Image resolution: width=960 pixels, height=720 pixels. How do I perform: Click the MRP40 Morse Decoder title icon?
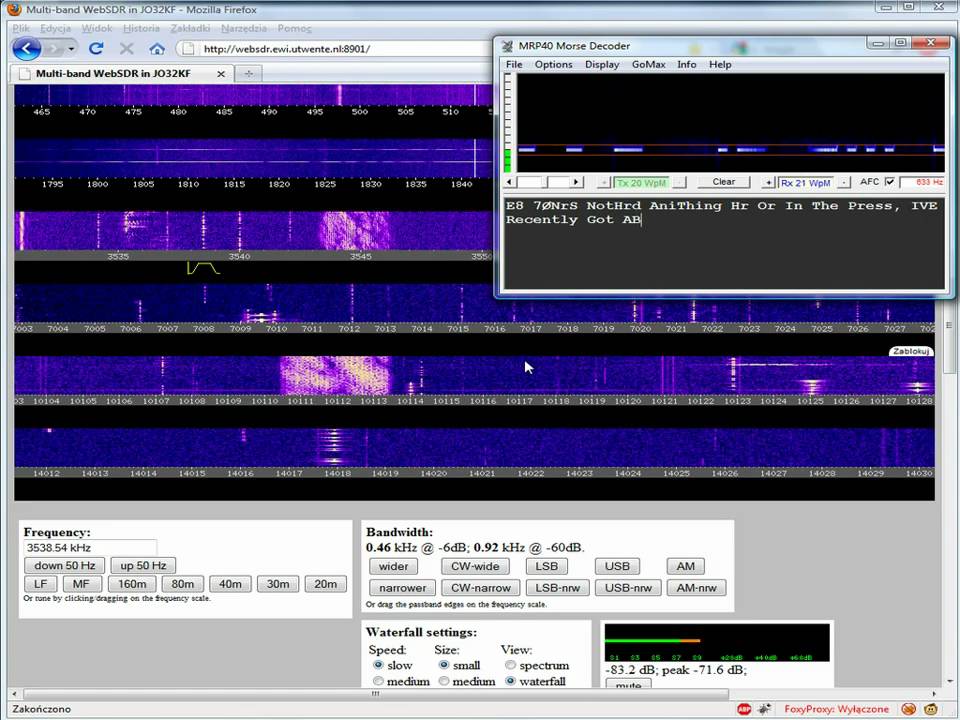pos(507,46)
